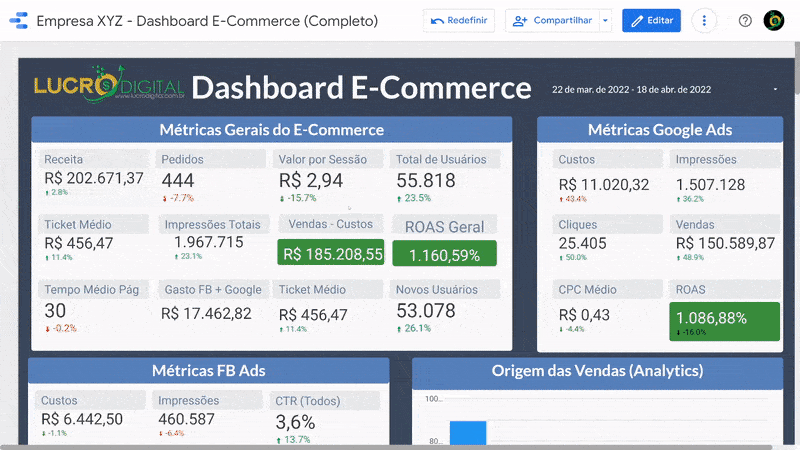Open the three-dot more options menu
The width and height of the screenshot is (800, 450).
tap(705, 20)
